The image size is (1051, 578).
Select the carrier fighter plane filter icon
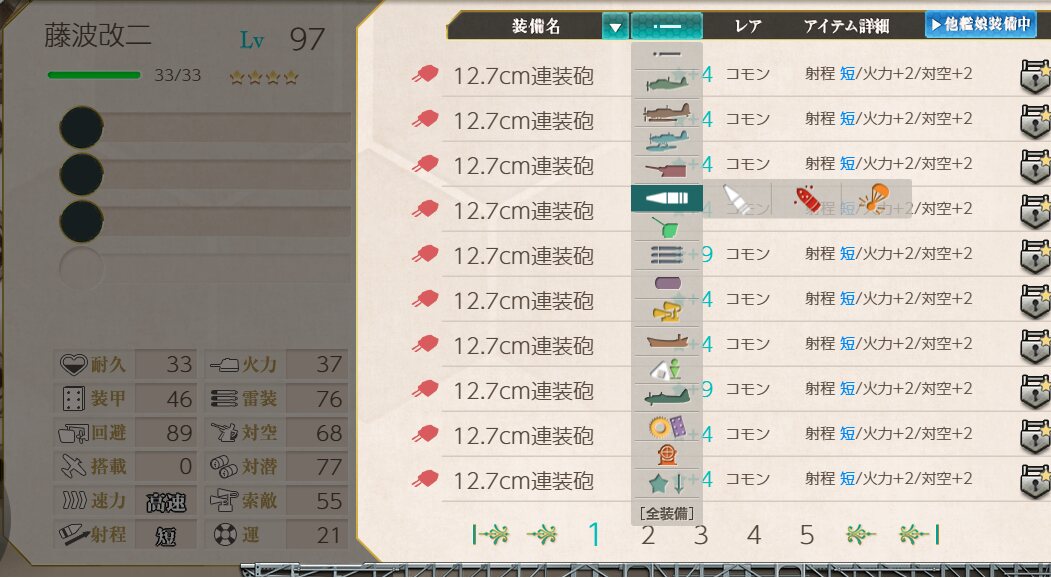[666, 83]
